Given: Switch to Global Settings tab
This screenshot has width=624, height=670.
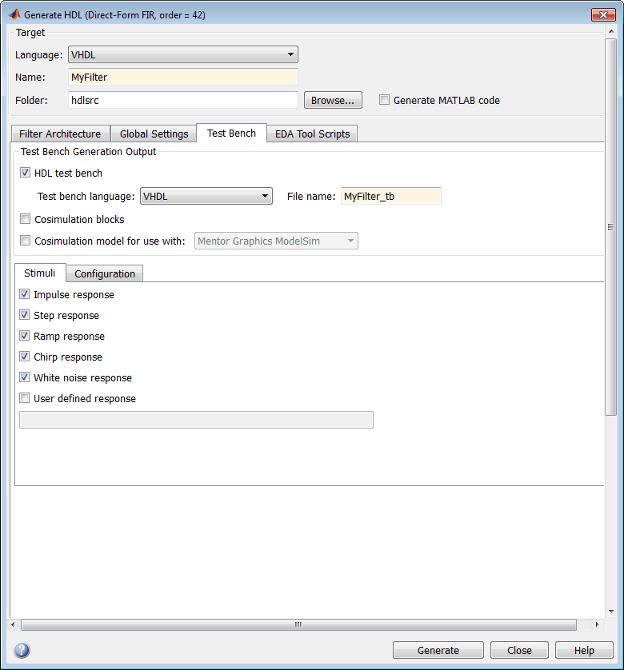Looking at the screenshot, I should (x=154, y=134).
